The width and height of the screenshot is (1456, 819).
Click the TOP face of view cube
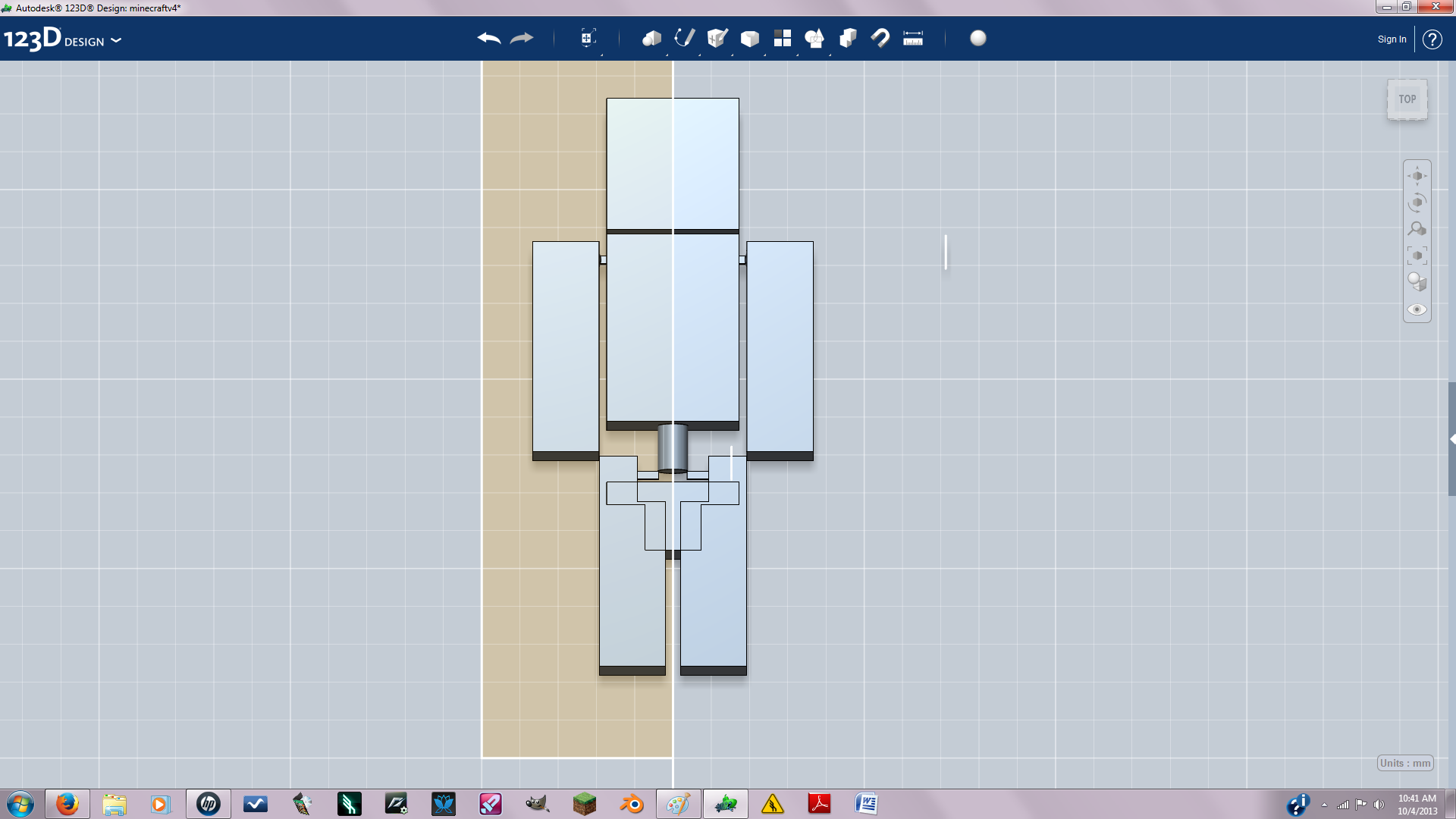coord(1407,99)
